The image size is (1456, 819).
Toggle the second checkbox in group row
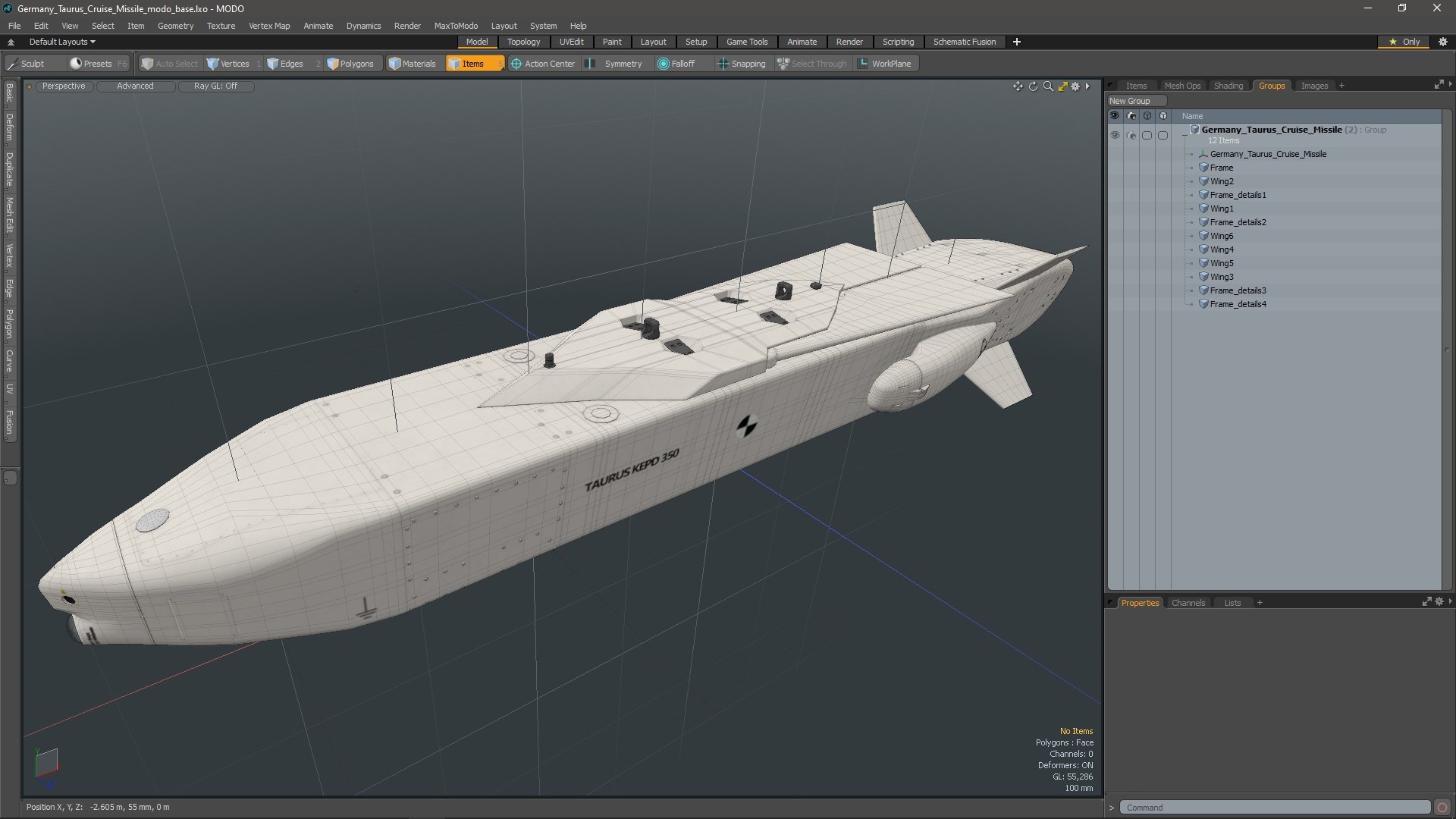pos(1163,135)
